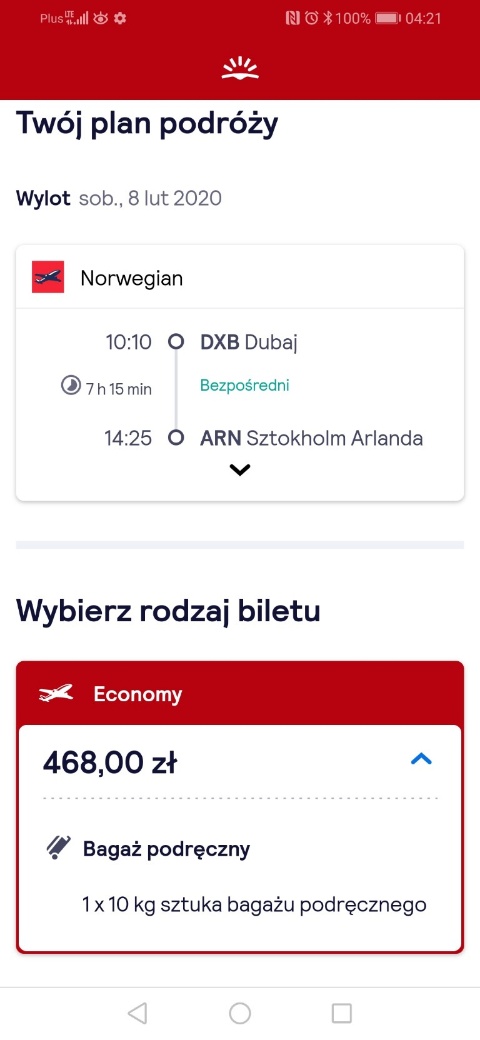The height and width of the screenshot is (1040, 480).
Task: Tap the Bluetooth icon in status bar
Action: click(328, 19)
